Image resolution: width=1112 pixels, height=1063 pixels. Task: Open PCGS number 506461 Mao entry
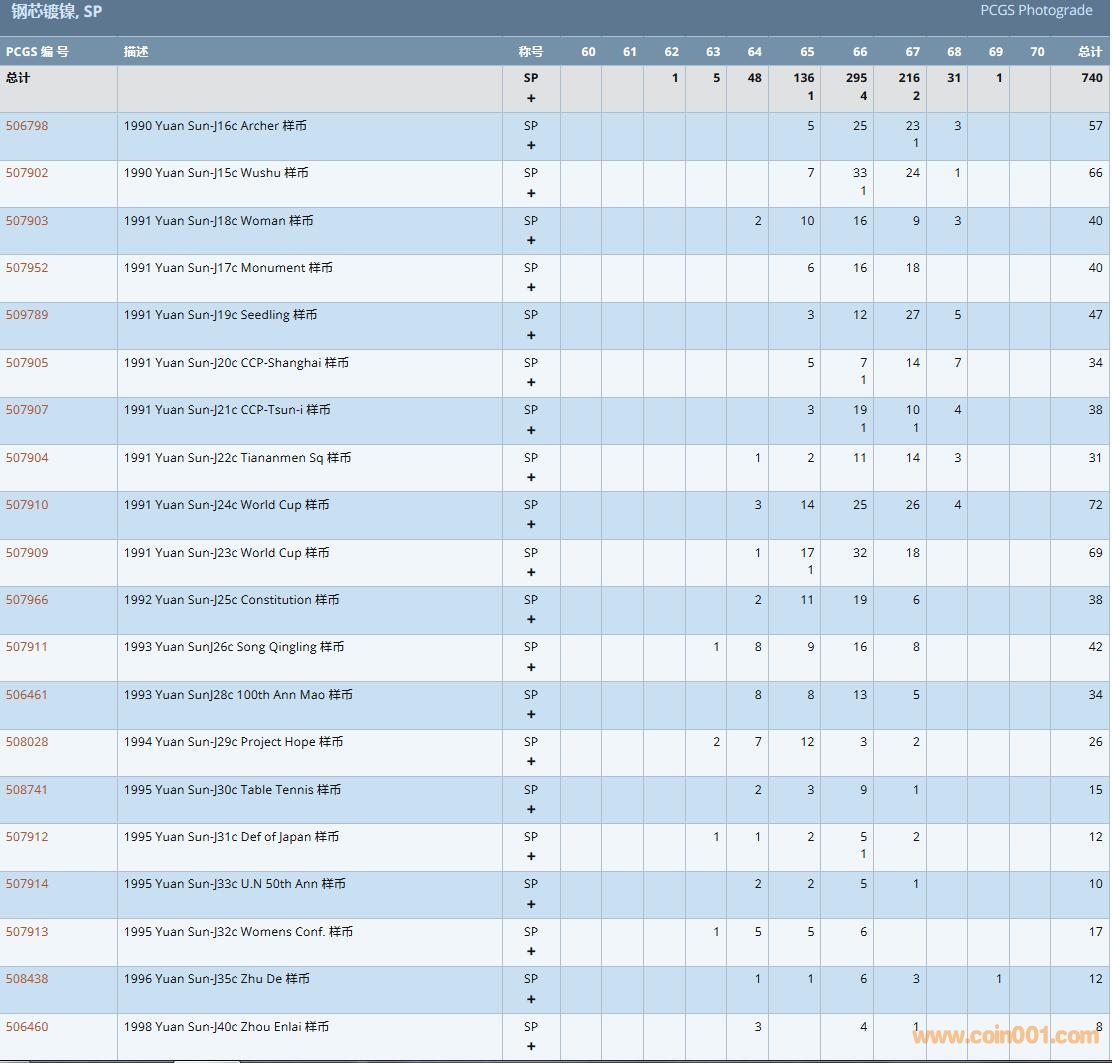click(x=27, y=695)
